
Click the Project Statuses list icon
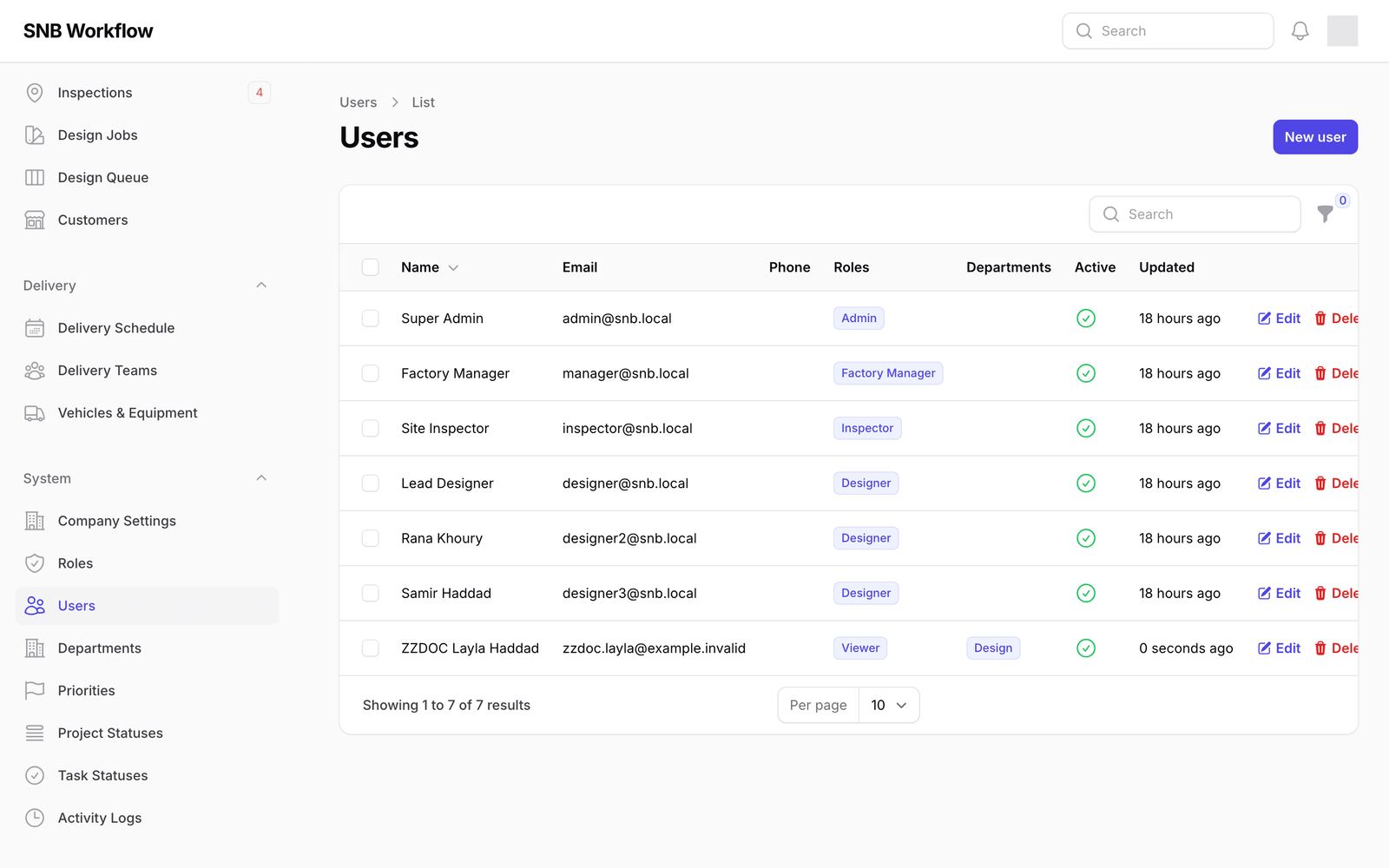(35, 733)
